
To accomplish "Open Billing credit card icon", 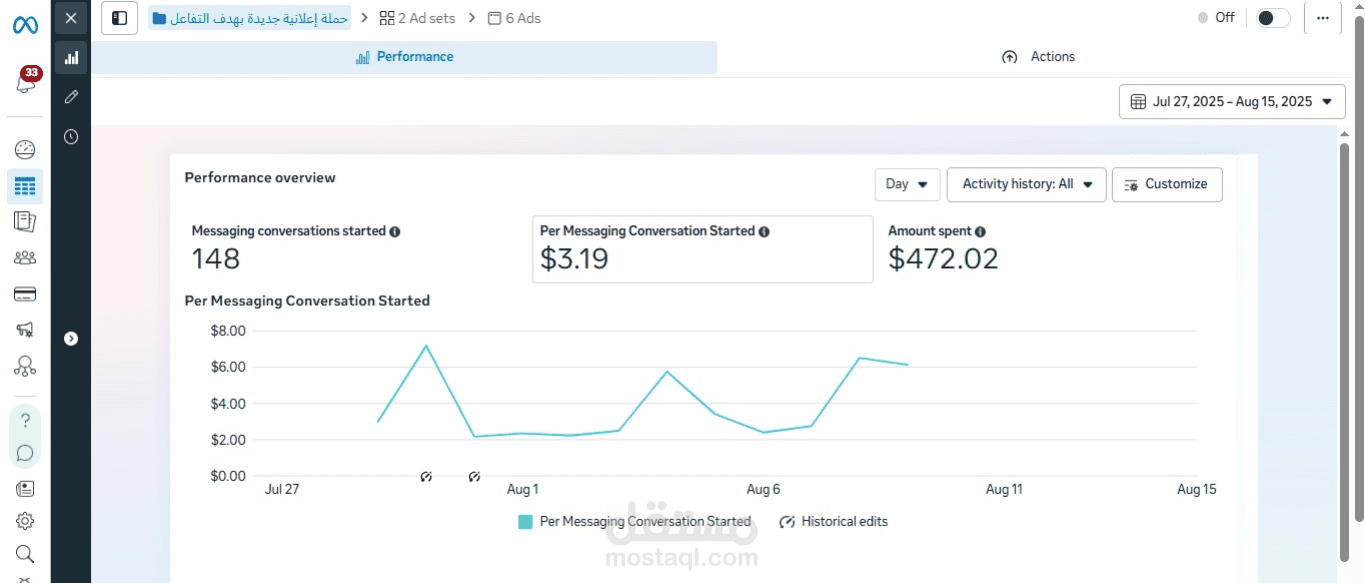I will 25,294.
